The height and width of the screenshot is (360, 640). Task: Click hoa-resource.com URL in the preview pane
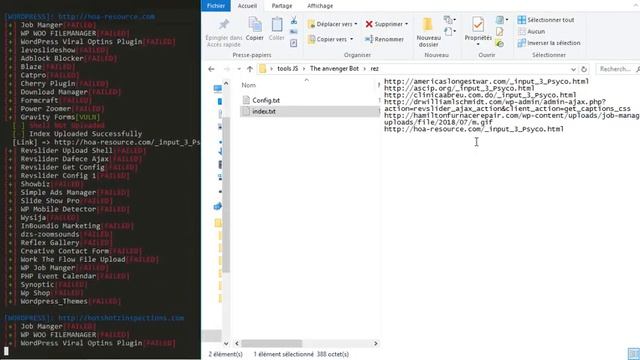(x=474, y=129)
